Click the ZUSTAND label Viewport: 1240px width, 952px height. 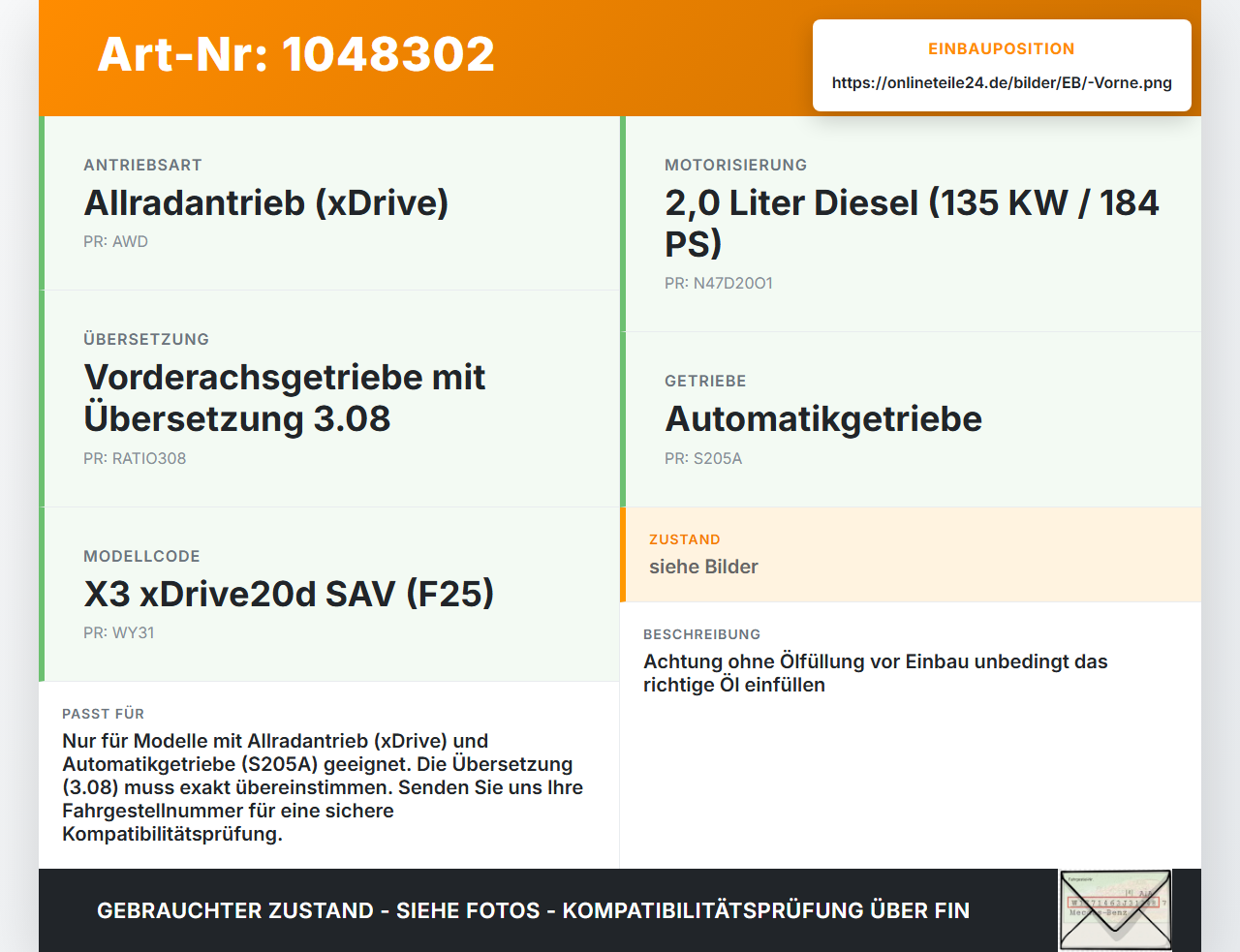click(685, 539)
